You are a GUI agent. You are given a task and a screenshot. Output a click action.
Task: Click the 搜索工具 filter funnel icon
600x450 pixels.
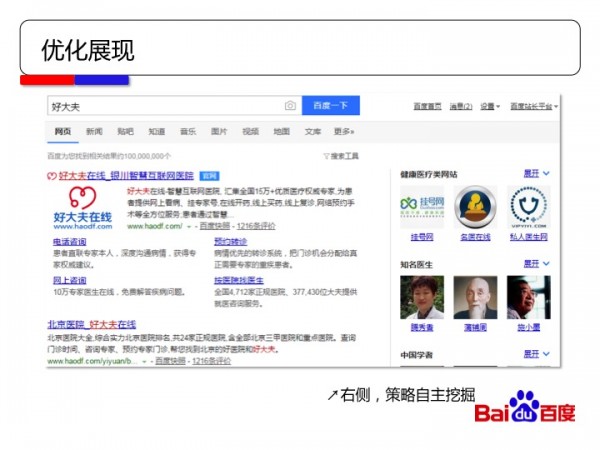(326, 156)
